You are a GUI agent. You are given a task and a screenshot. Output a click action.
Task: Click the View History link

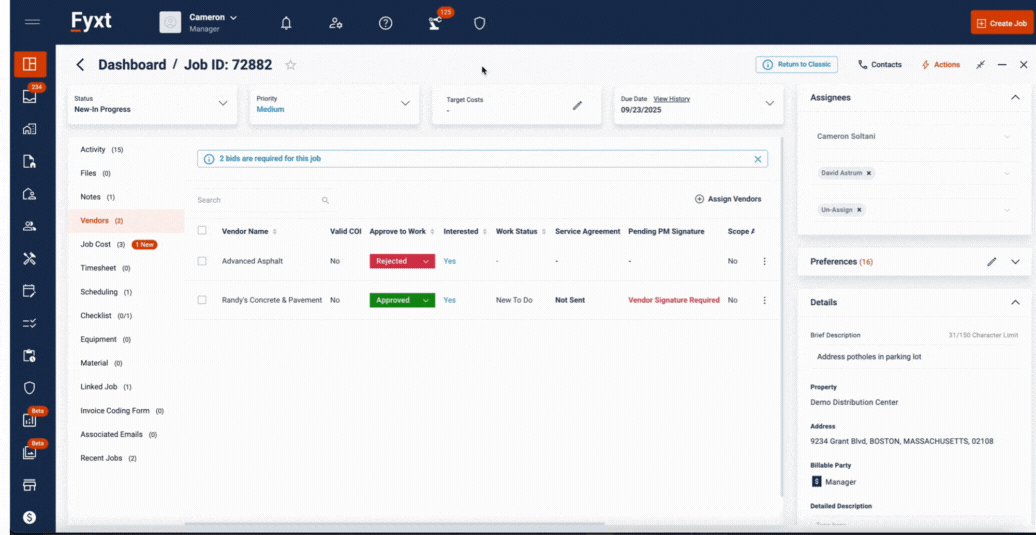671,99
